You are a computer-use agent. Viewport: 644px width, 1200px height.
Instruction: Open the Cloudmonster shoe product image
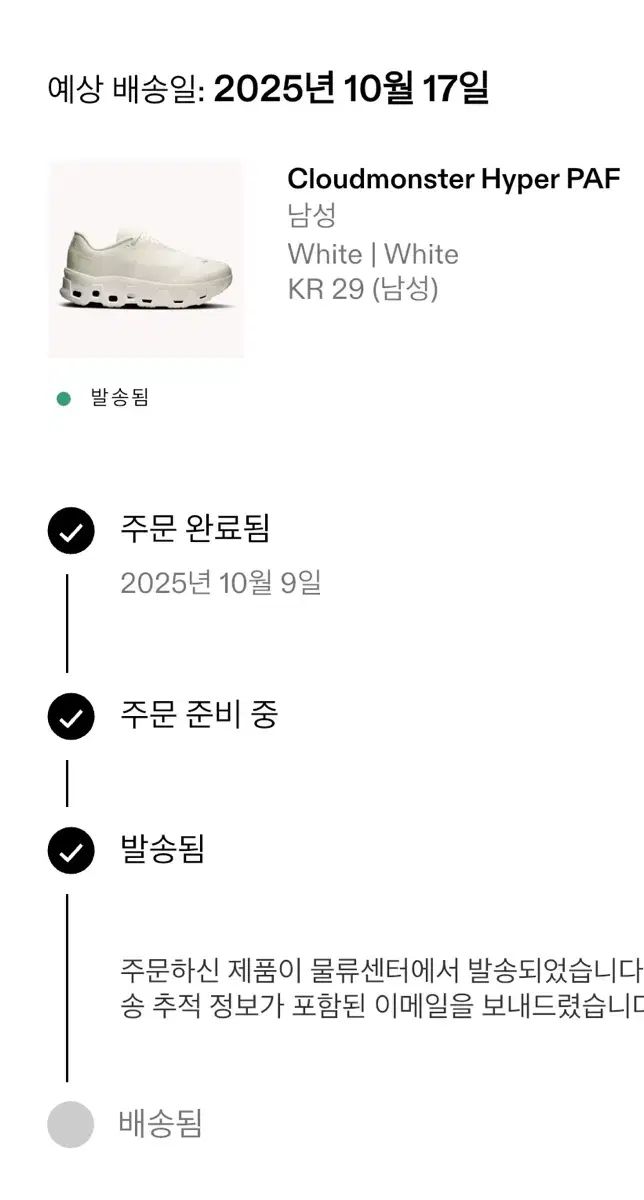point(146,259)
